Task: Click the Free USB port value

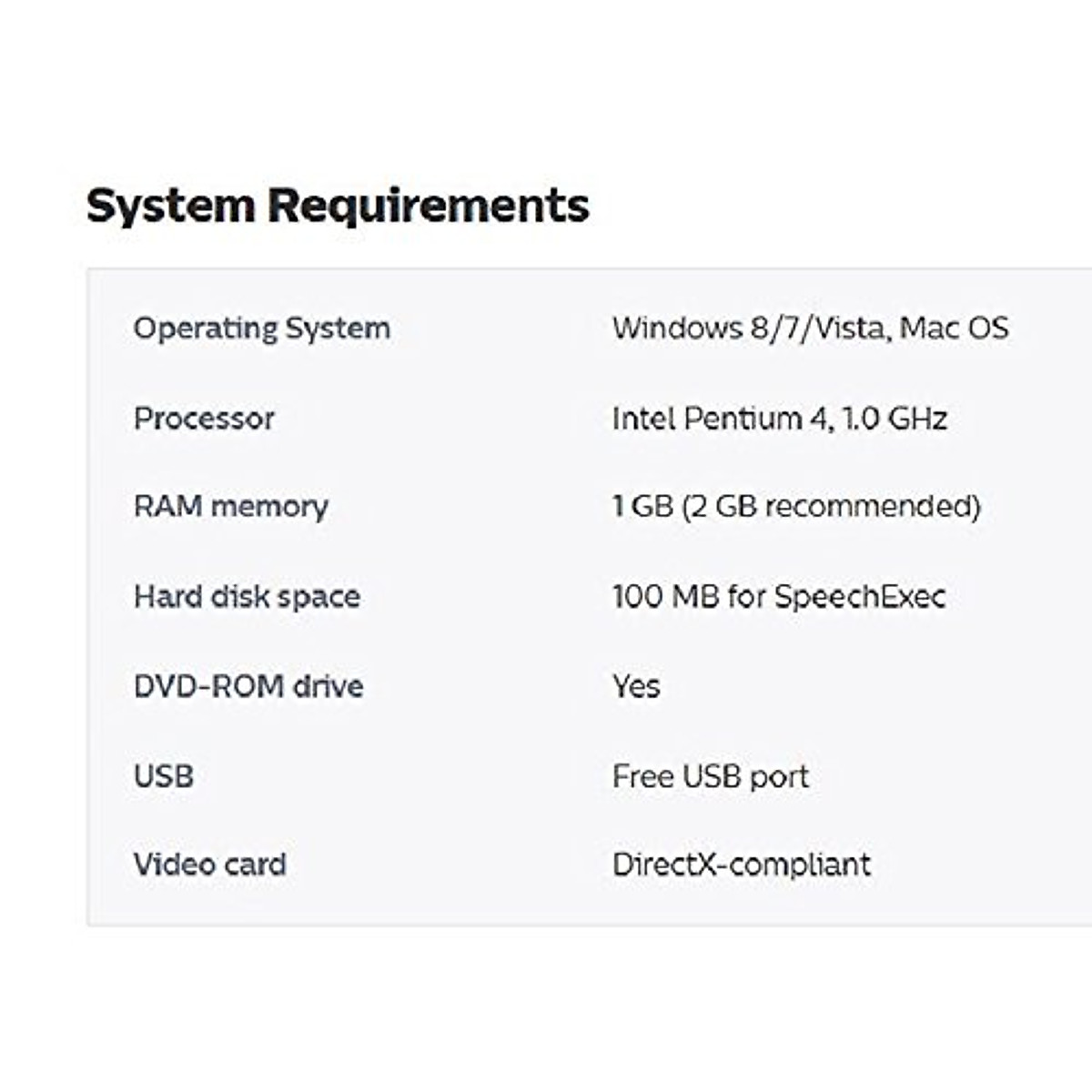Action: coord(711,776)
